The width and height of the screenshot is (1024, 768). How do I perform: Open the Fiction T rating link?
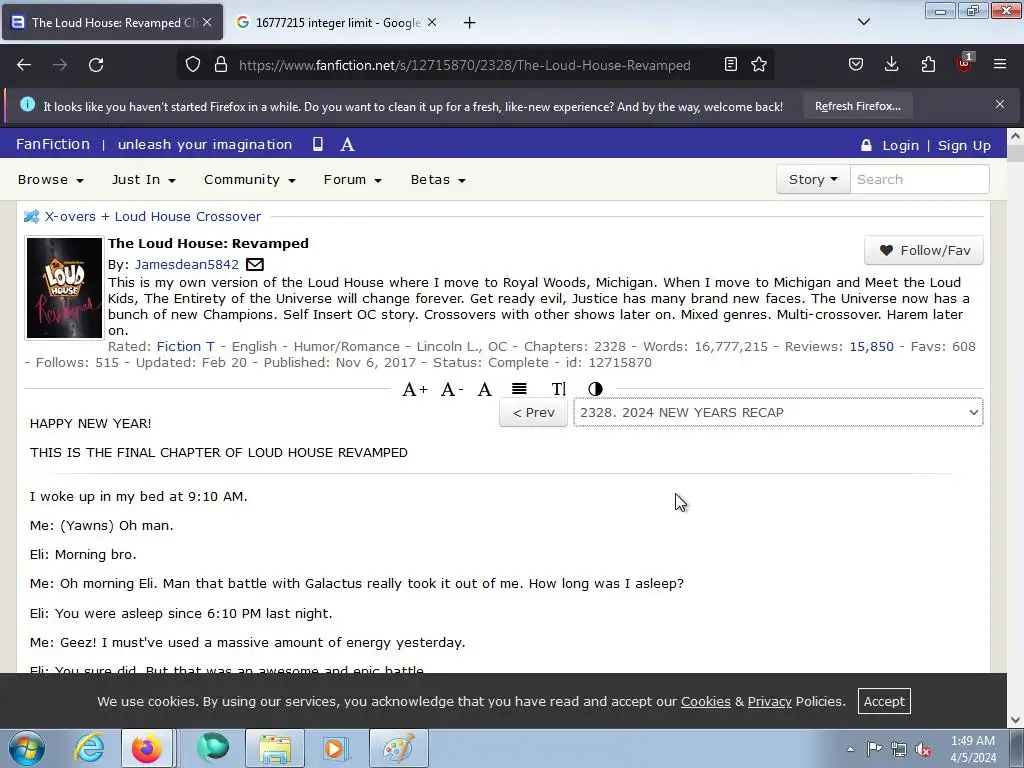tap(185, 347)
